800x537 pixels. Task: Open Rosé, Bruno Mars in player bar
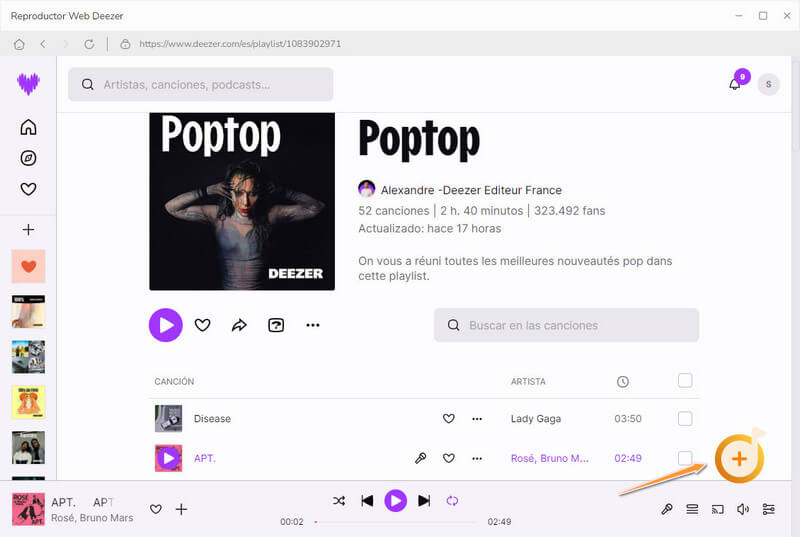tap(92, 518)
